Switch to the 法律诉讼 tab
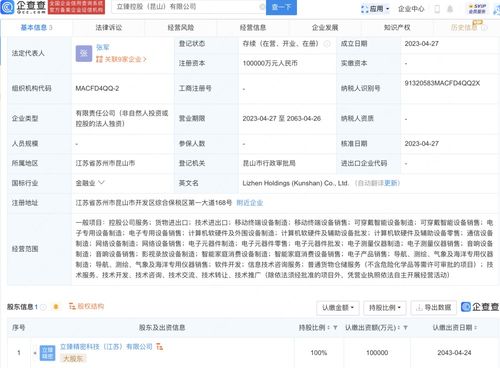 click(x=109, y=28)
